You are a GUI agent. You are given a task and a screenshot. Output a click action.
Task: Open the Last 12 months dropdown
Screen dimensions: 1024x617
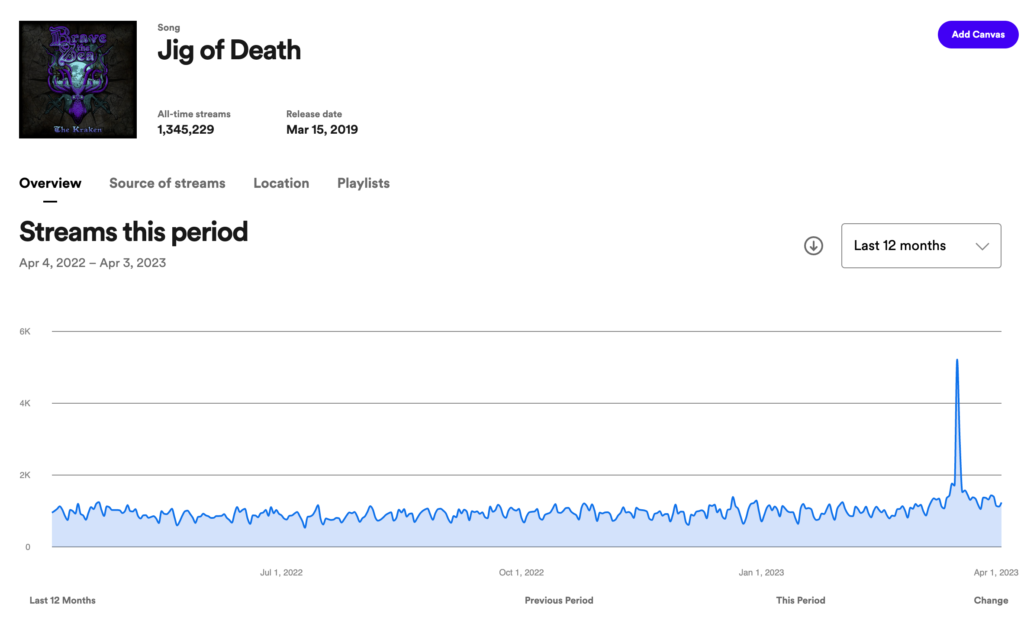pyautogui.click(x=920, y=246)
